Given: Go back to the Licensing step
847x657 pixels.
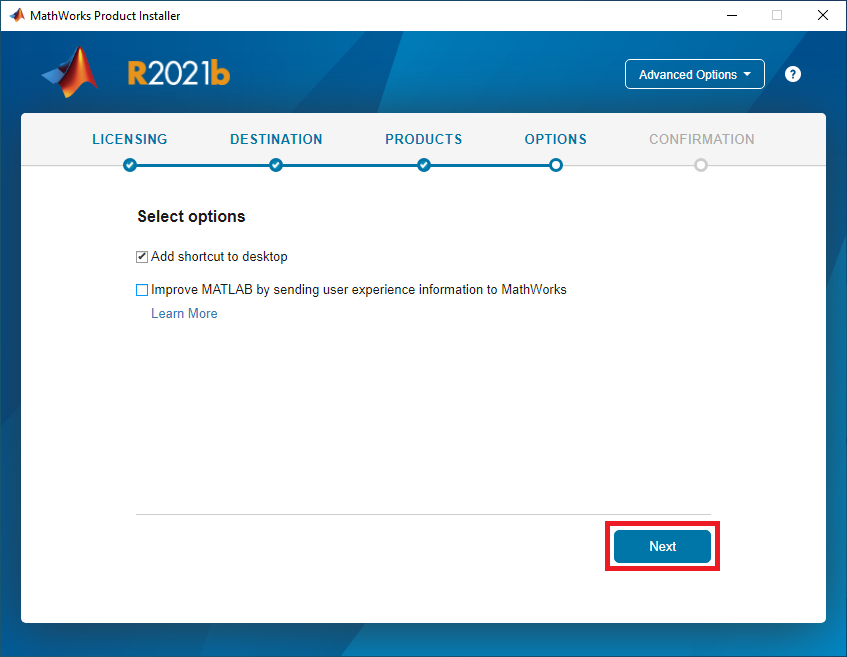Looking at the screenshot, I should (130, 139).
